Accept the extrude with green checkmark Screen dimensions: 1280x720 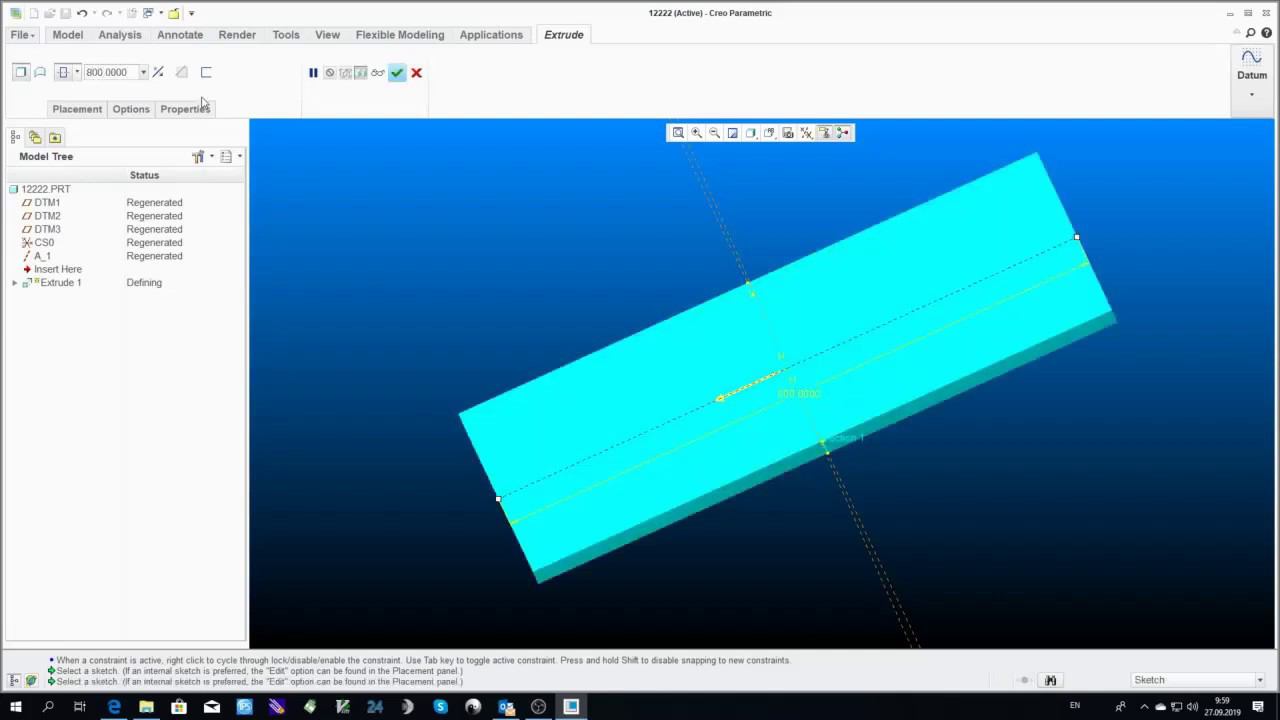(397, 73)
